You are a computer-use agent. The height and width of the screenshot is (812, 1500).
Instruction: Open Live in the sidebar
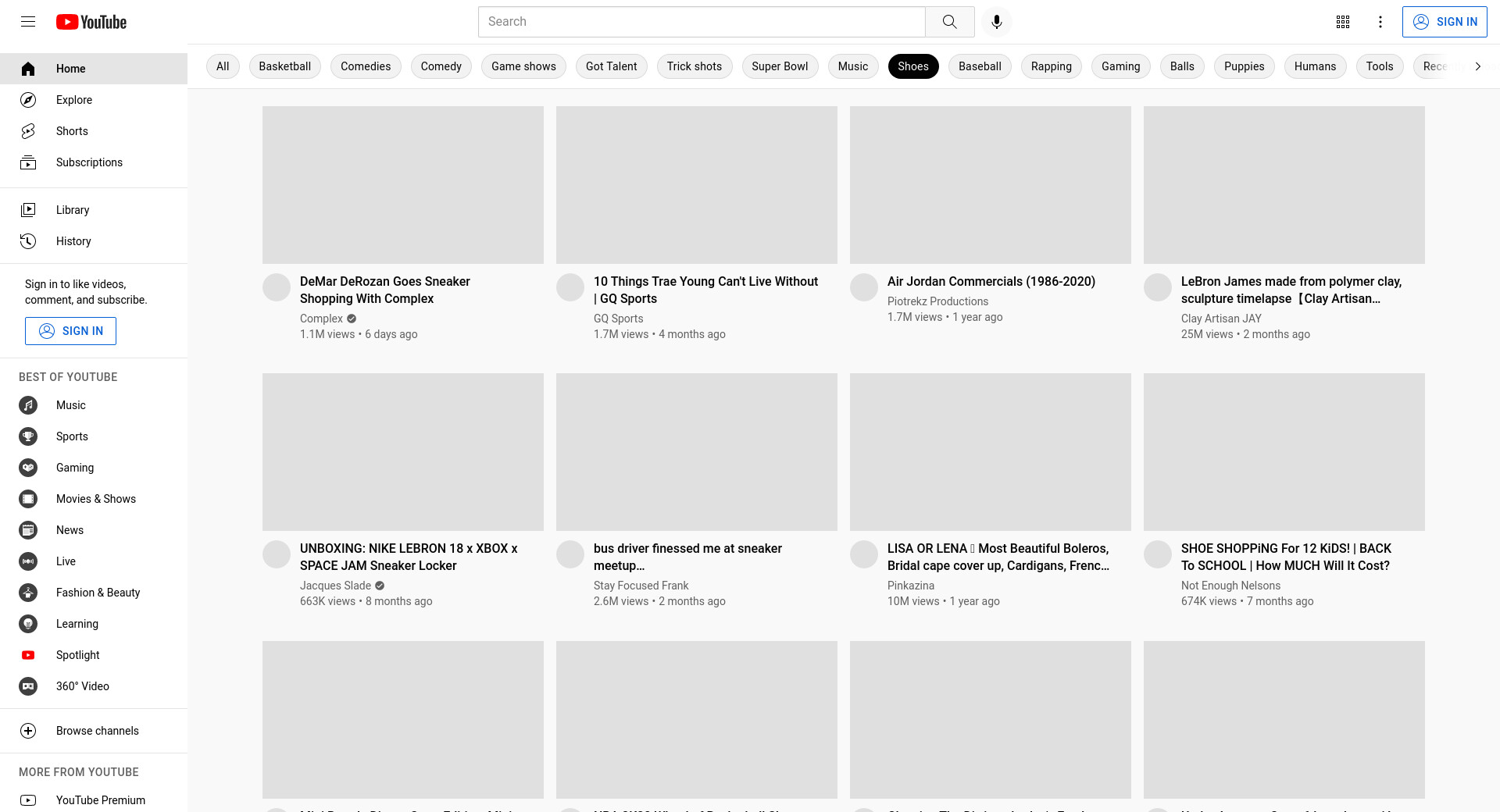(94, 561)
